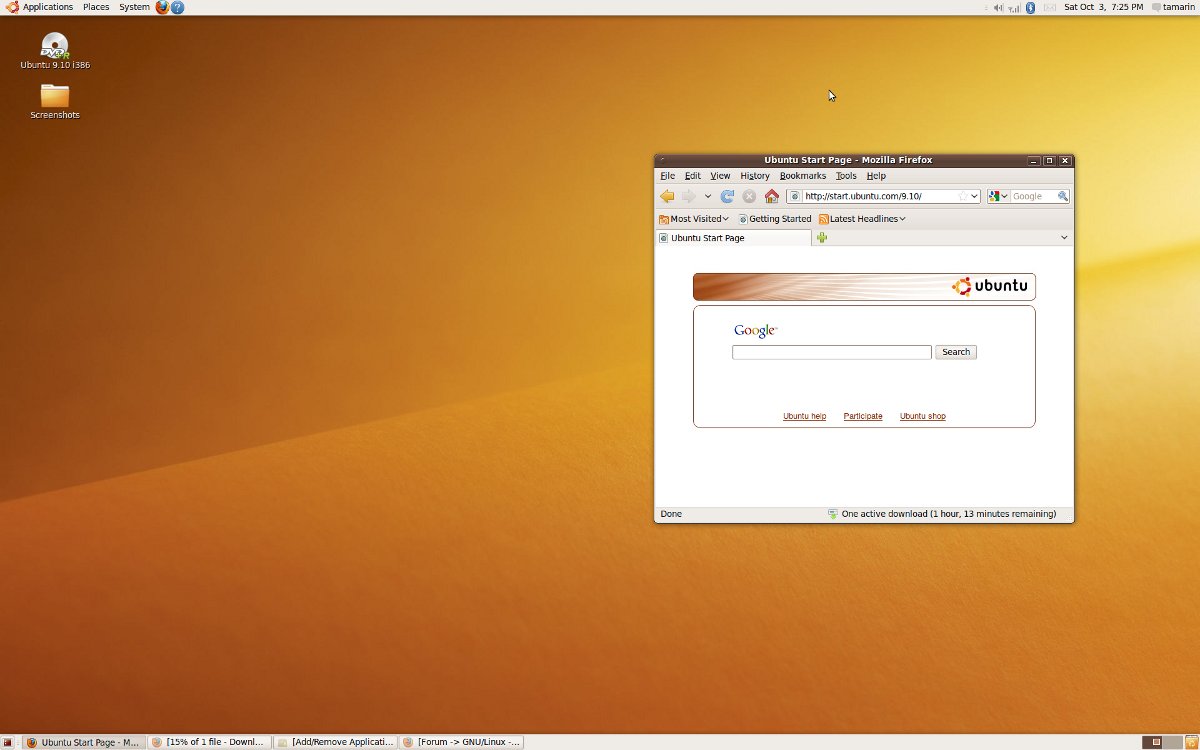Go back with the Firefox back arrow
Screen dimensions: 1200x750
(x=667, y=196)
